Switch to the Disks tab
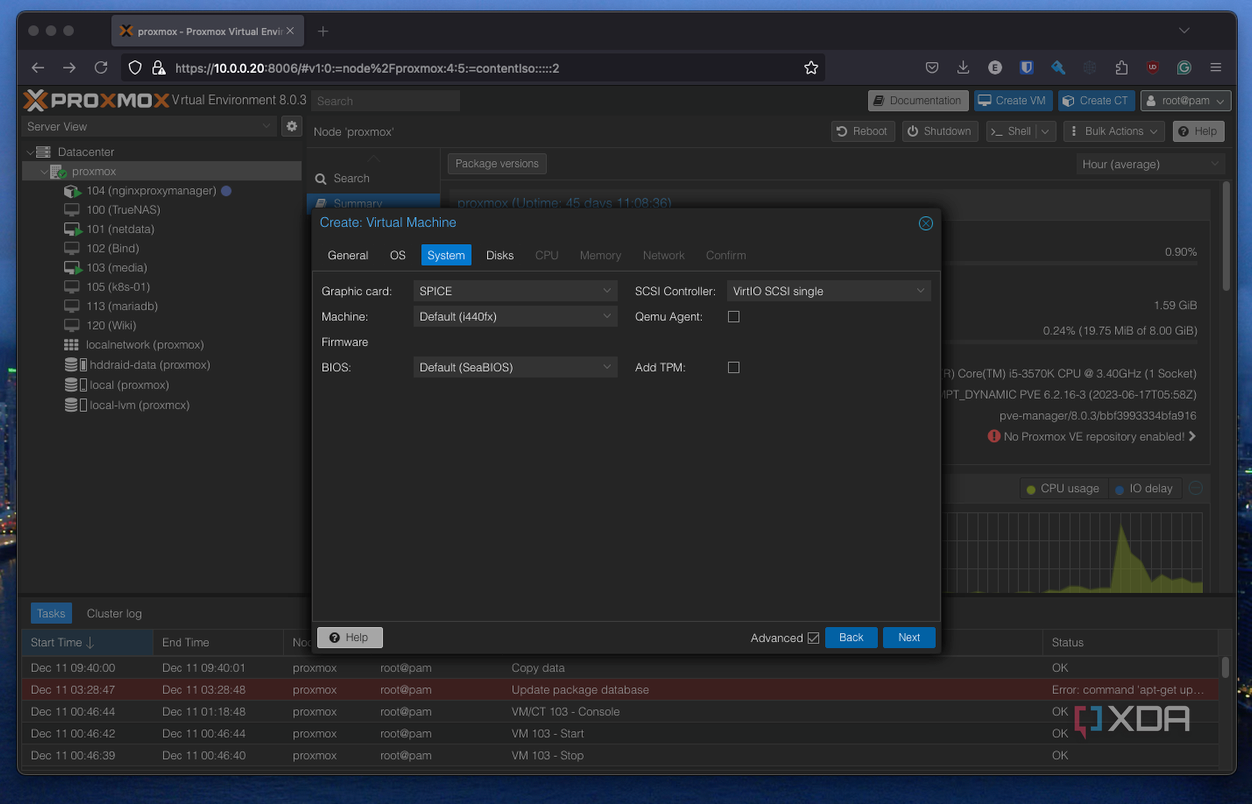This screenshot has height=804, width=1252. tap(500, 255)
